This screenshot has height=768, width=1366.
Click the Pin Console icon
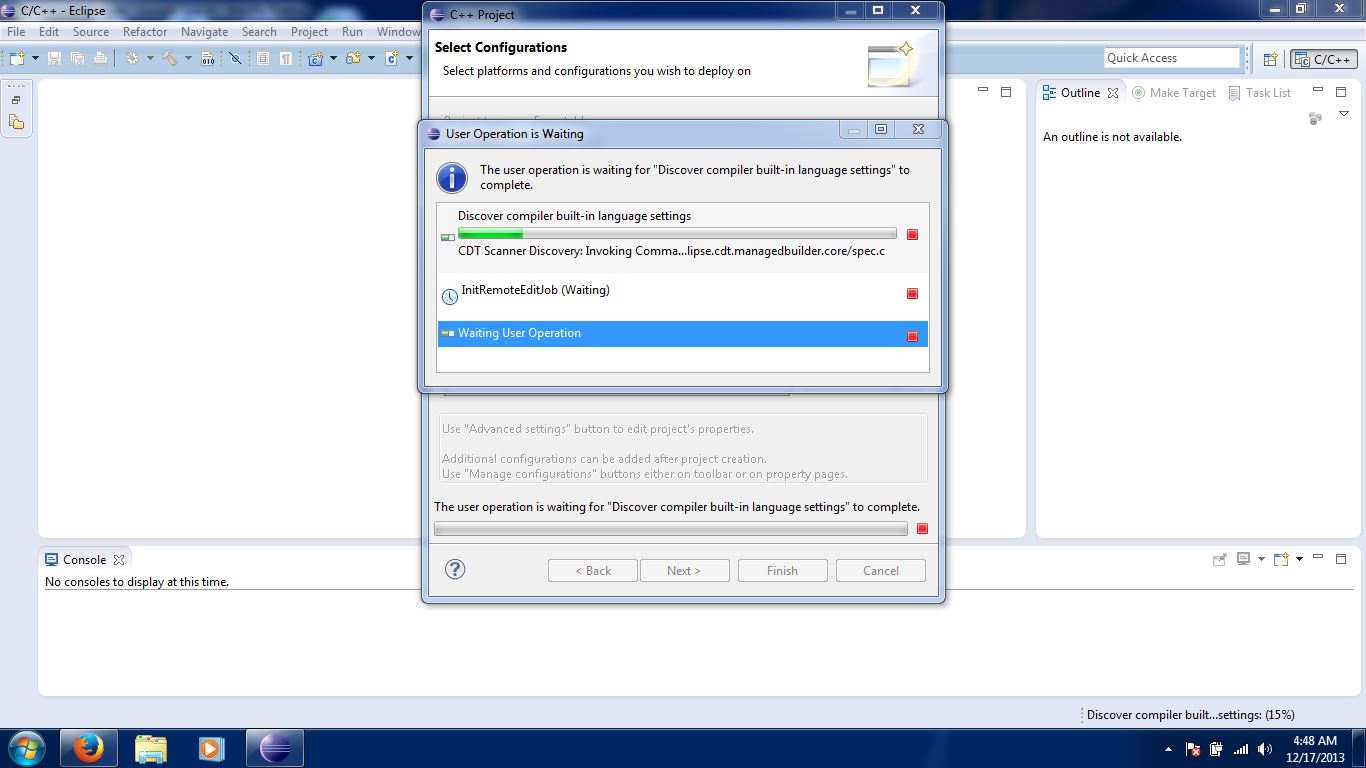click(1219, 559)
